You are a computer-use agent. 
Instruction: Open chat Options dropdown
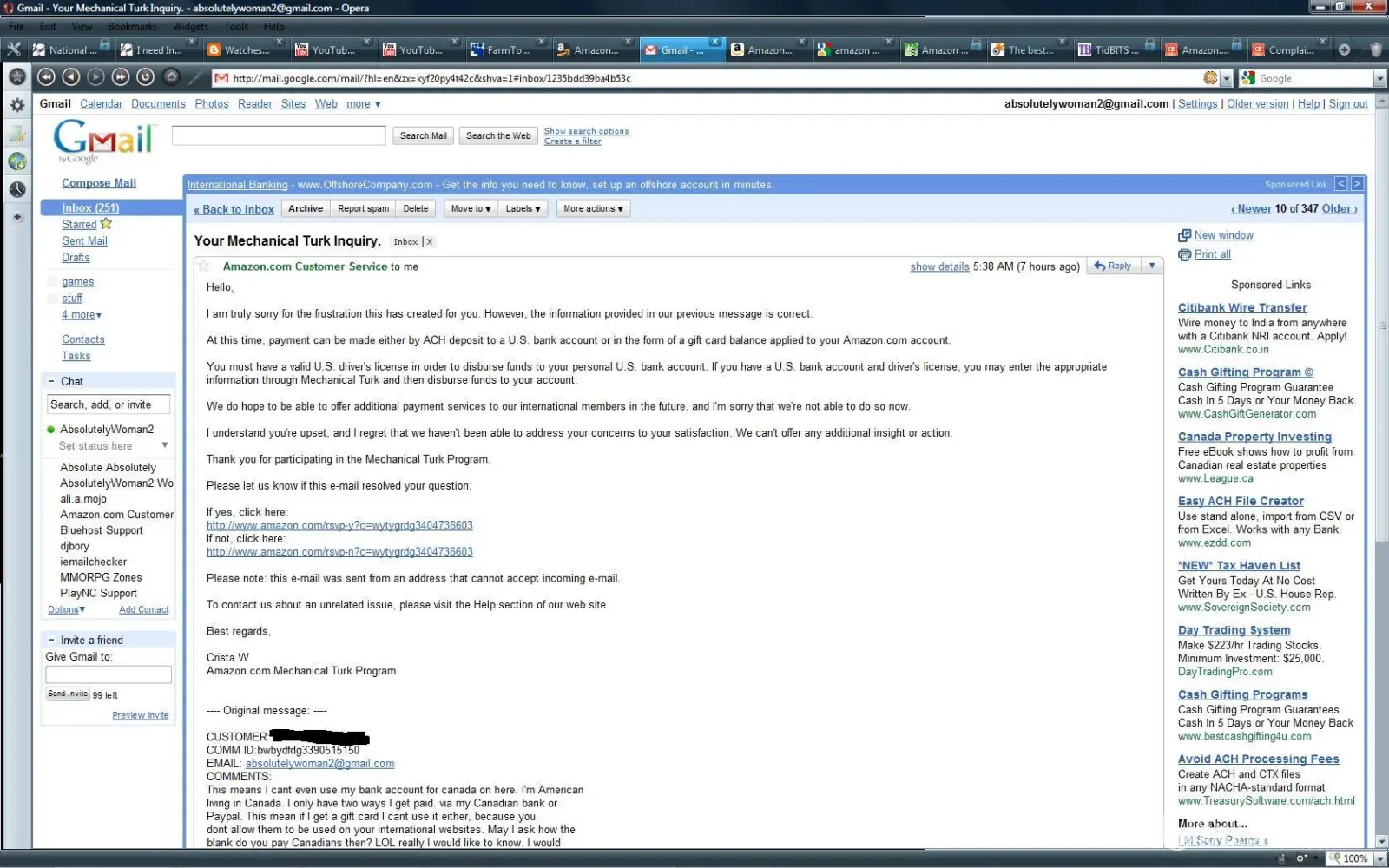[x=67, y=609]
